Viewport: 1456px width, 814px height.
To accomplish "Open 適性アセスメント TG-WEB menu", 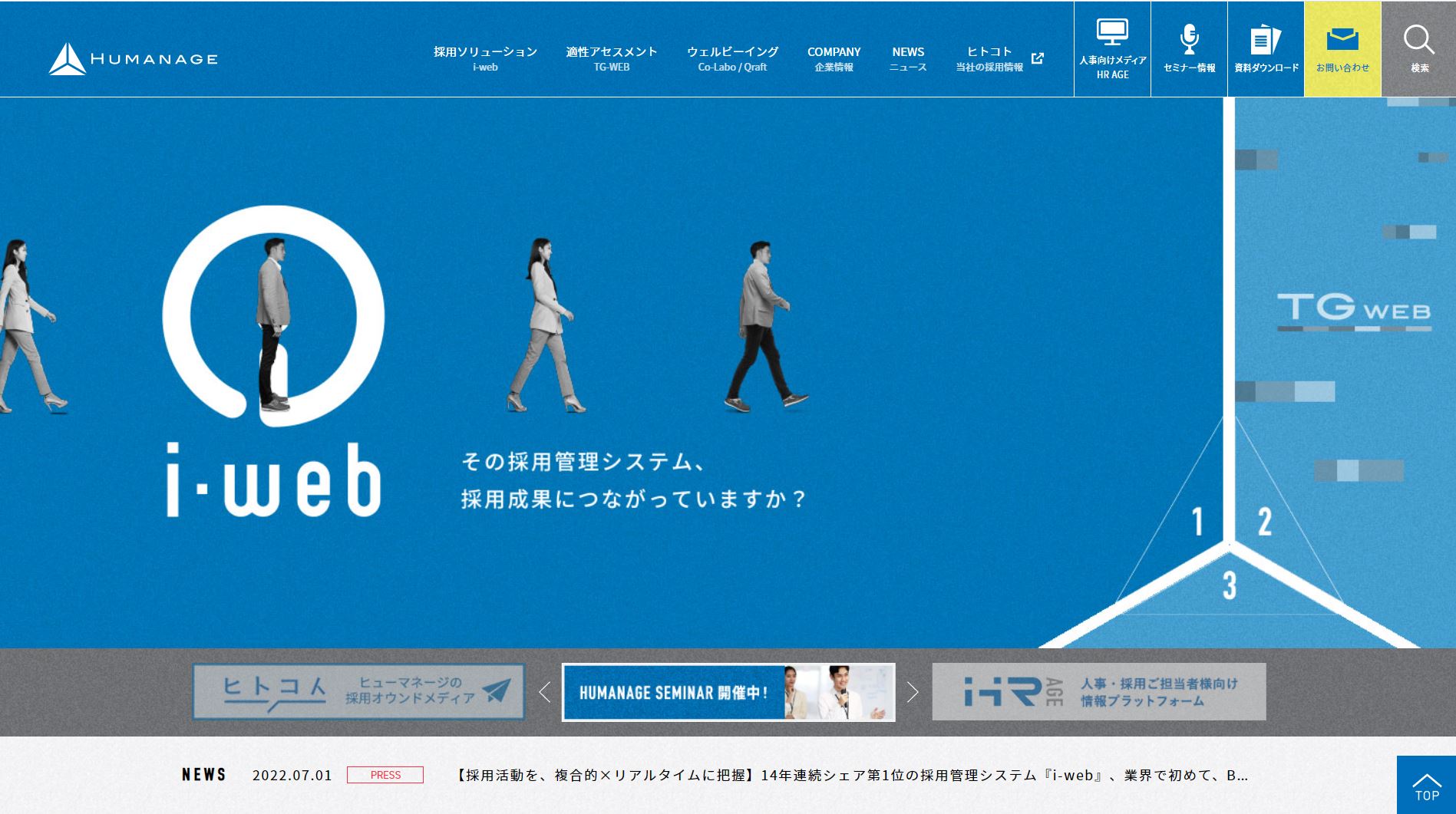I will pyautogui.click(x=612, y=58).
